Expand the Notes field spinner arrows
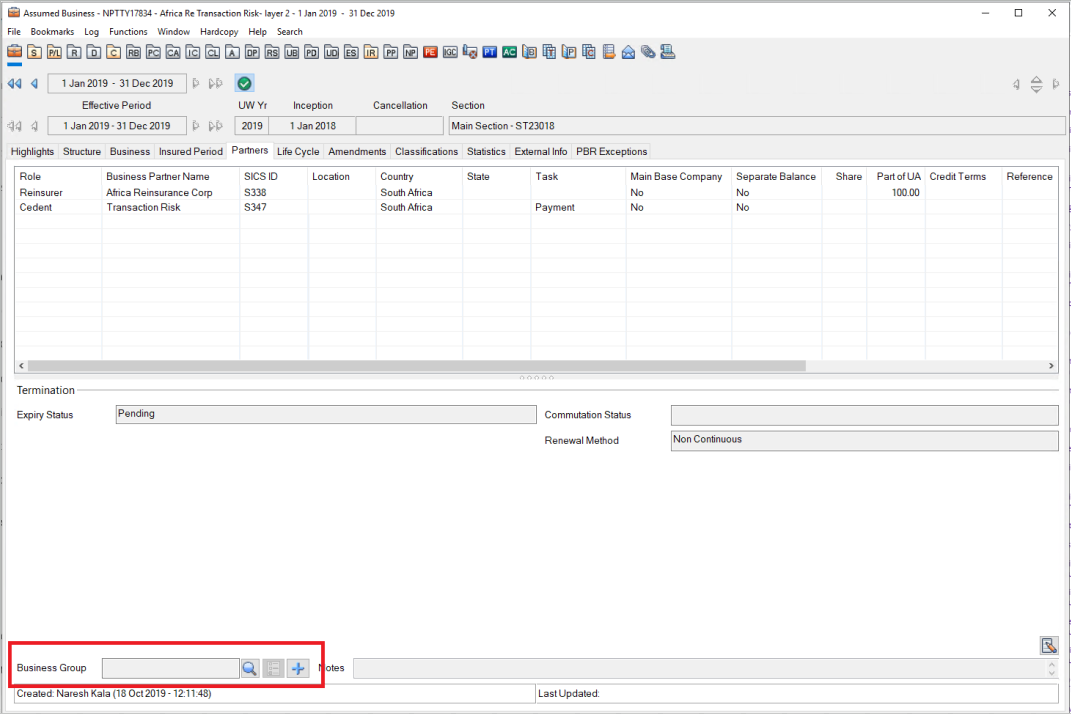1071x714 pixels. (1050, 668)
